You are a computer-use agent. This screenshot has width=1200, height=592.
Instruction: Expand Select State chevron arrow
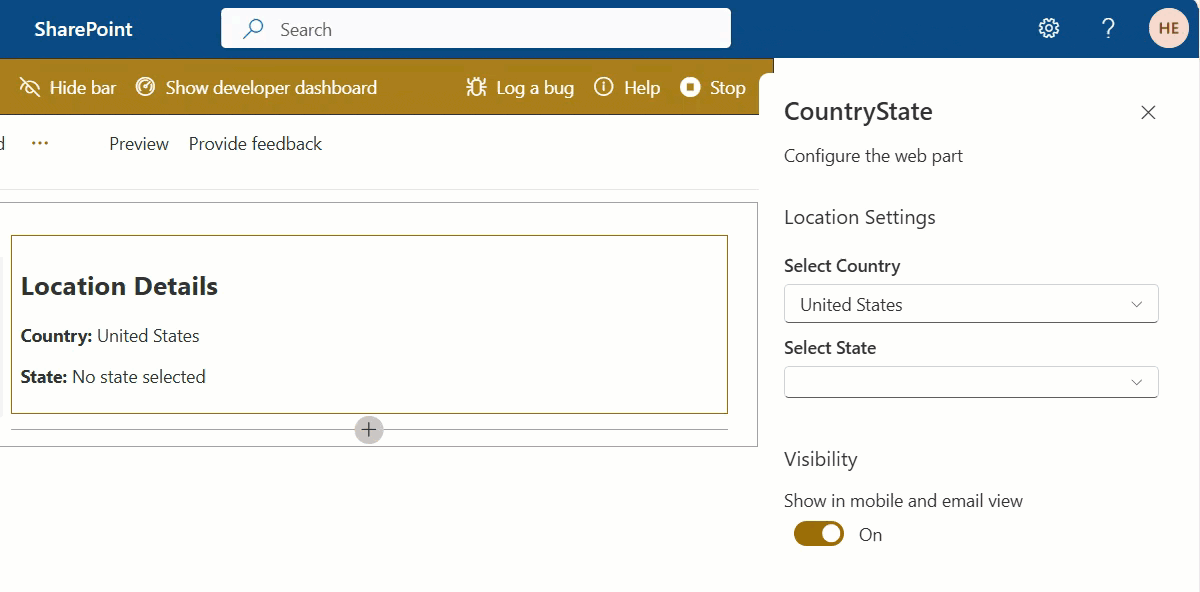(1136, 382)
